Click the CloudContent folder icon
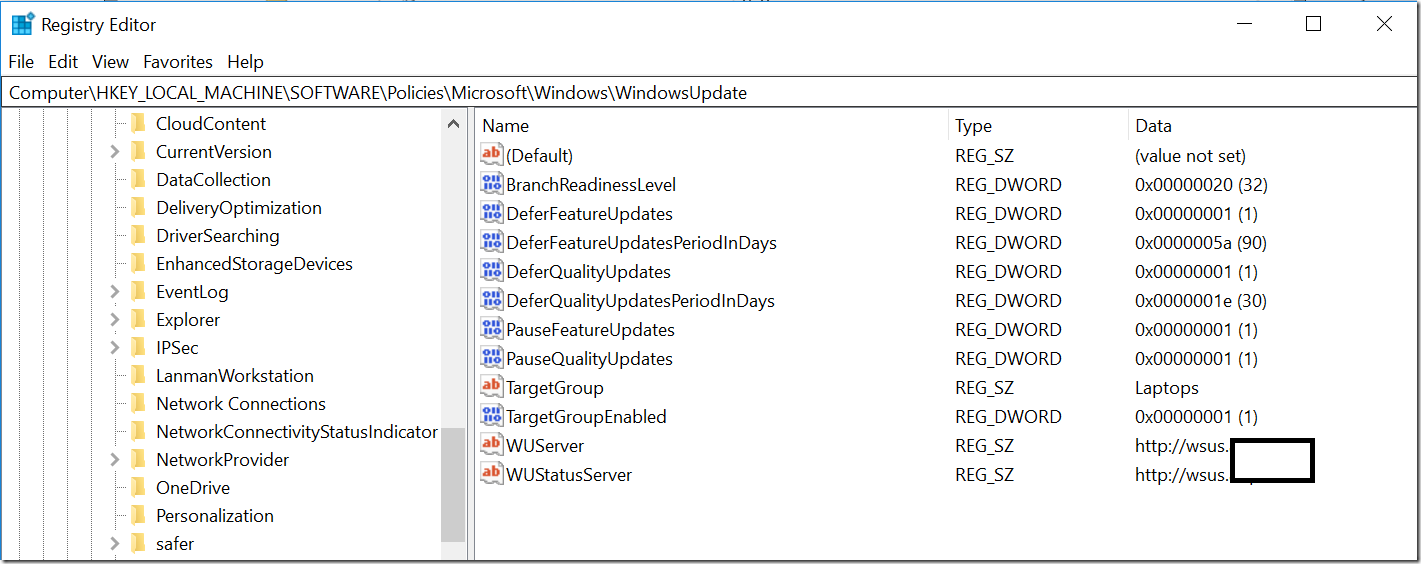This screenshot has width=1421, height=564. (138, 123)
